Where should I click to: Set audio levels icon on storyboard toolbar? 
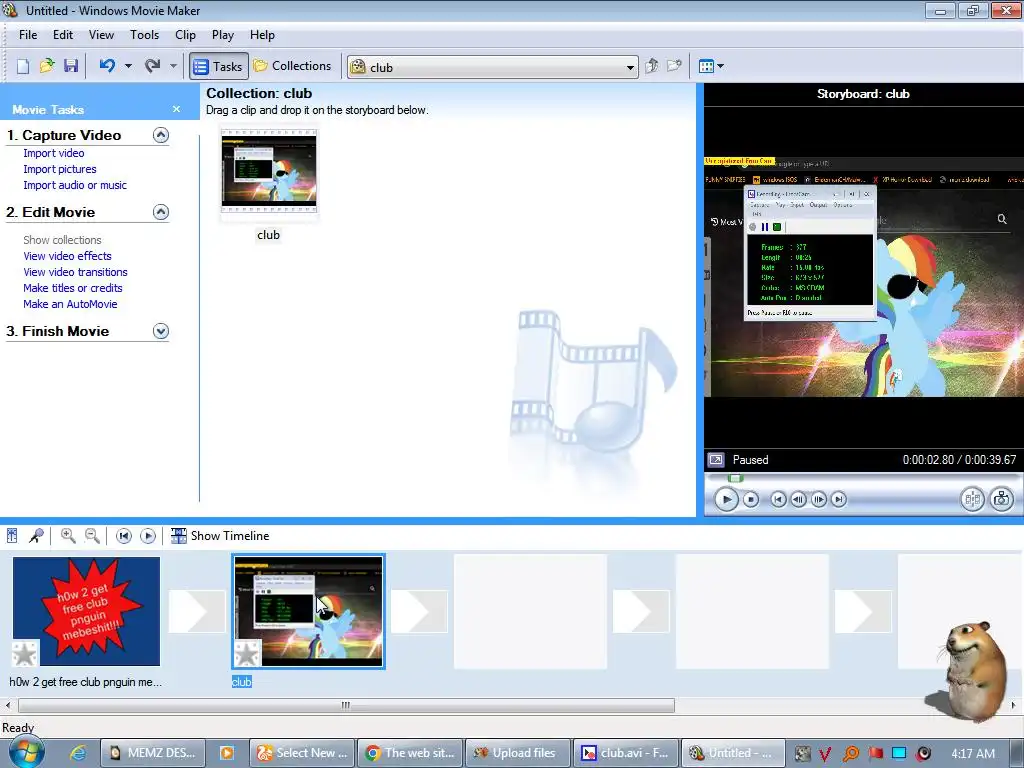pyautogui.click(x=12, y=536)
